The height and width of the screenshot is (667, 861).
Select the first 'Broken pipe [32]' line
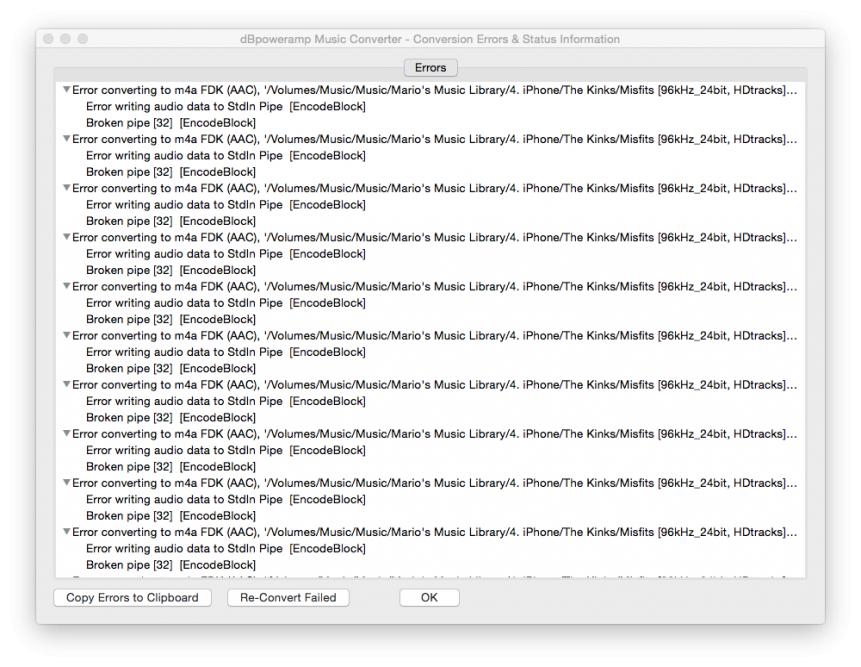tap(170, 123)
